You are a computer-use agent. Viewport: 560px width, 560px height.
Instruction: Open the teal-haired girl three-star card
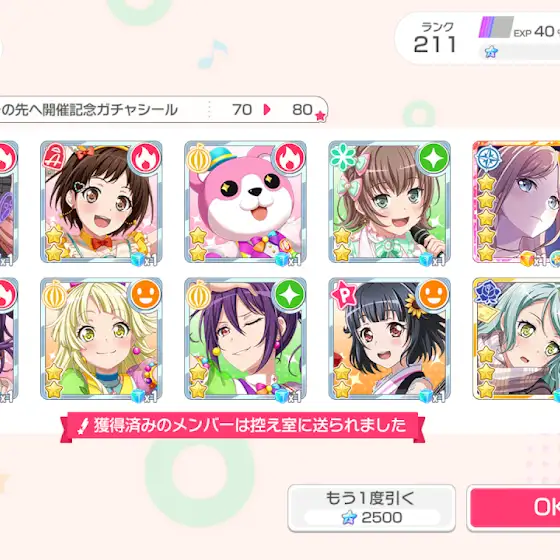pos(516,339)
